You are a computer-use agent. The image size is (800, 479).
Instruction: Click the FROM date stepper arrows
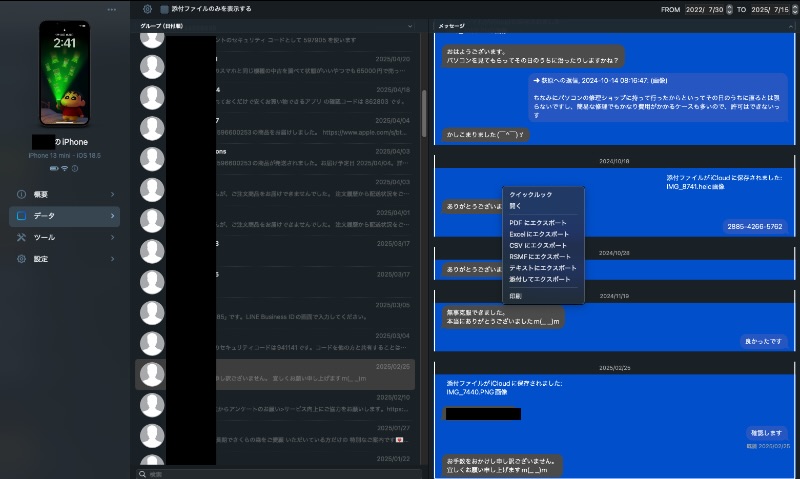pos(729,9)
